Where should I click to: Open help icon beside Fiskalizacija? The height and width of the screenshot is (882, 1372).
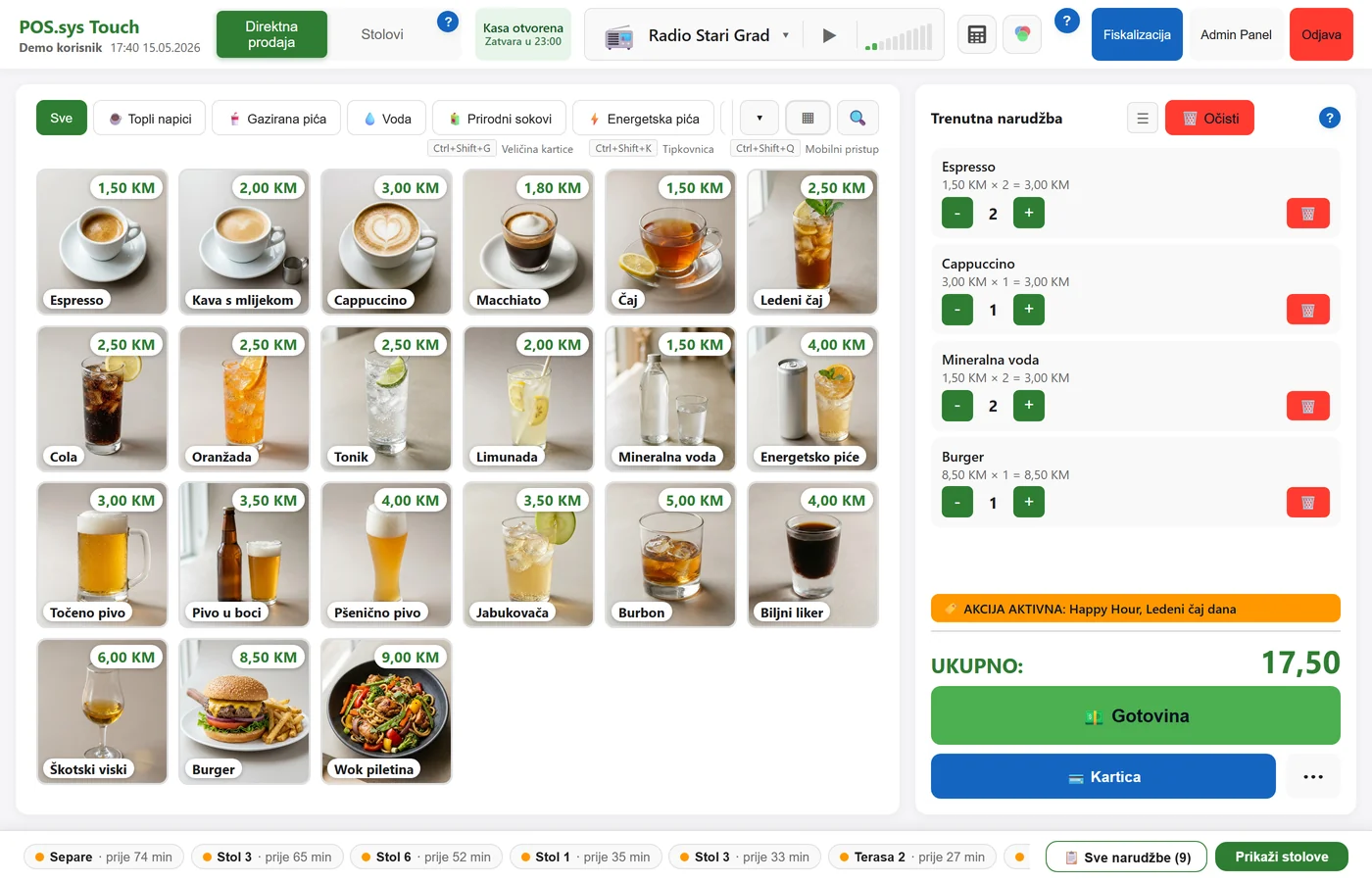(1067, 21)
